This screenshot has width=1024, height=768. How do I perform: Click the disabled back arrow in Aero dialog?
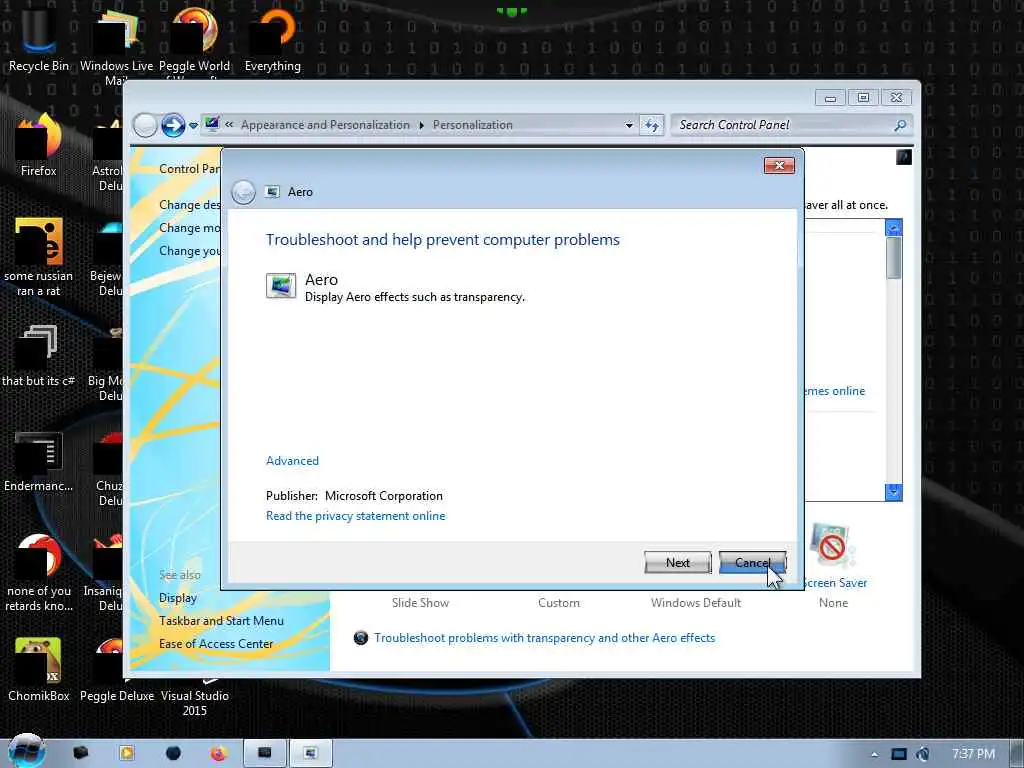coord(243,192)
